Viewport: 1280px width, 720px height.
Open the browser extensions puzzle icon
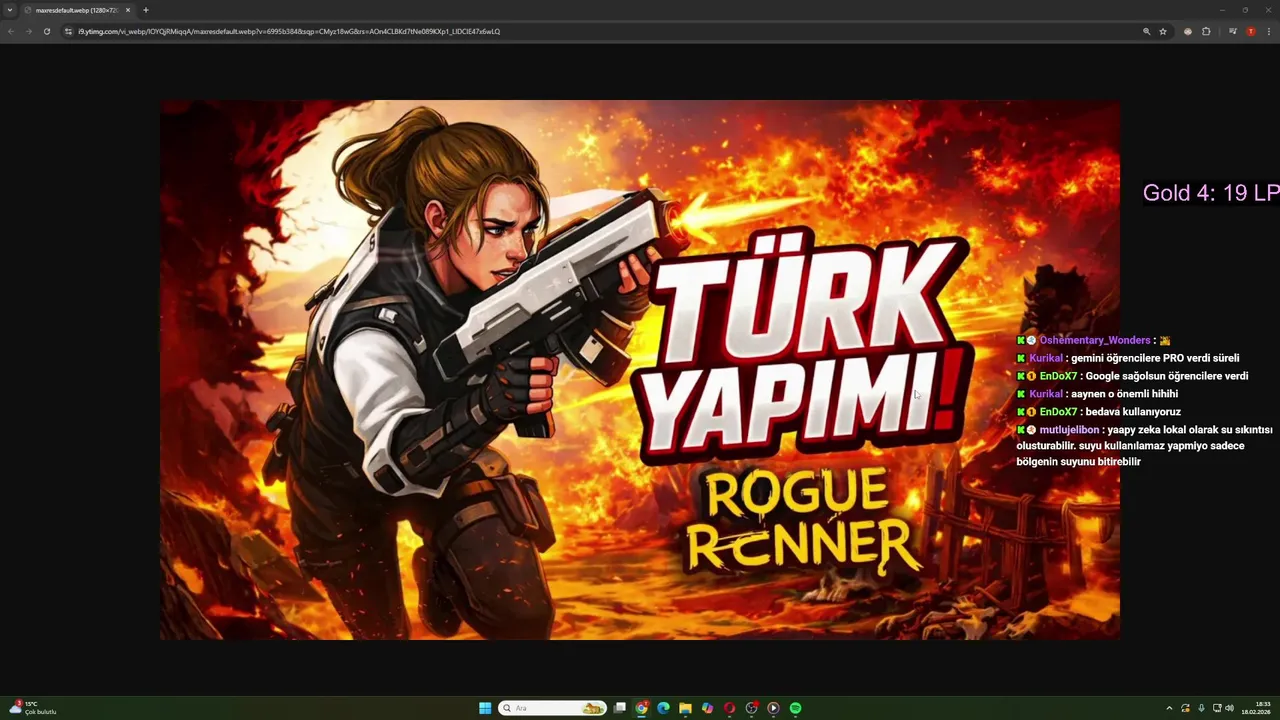(x=1206, y=31)
